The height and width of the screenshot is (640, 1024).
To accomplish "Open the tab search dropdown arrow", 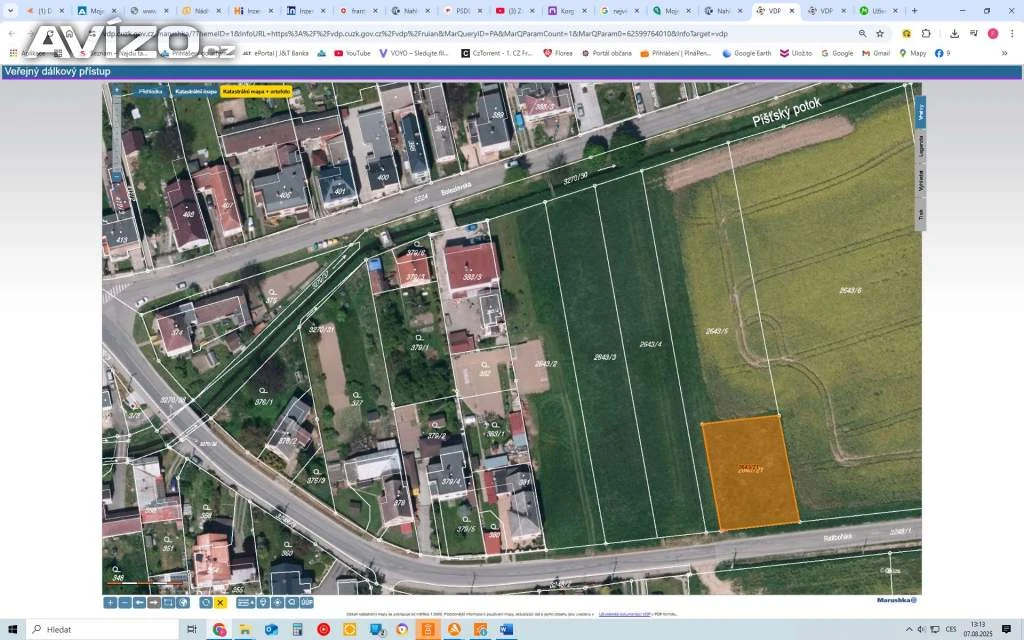I will coord(10,10).
